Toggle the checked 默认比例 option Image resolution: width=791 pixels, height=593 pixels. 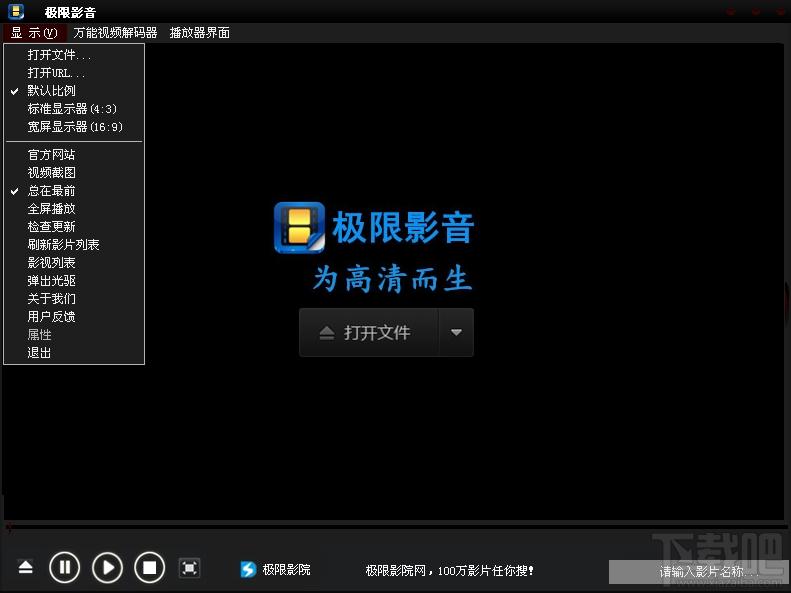coord(74,91)
